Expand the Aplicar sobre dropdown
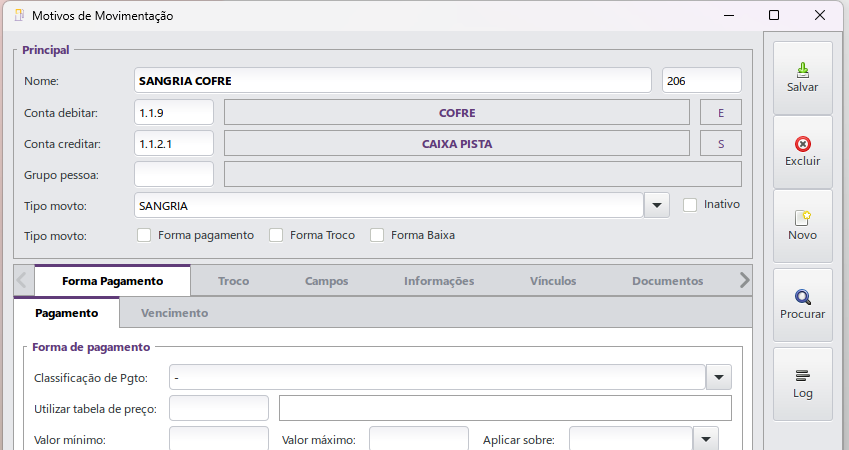This screenshot has height=450, width=849. pos(706,439)
